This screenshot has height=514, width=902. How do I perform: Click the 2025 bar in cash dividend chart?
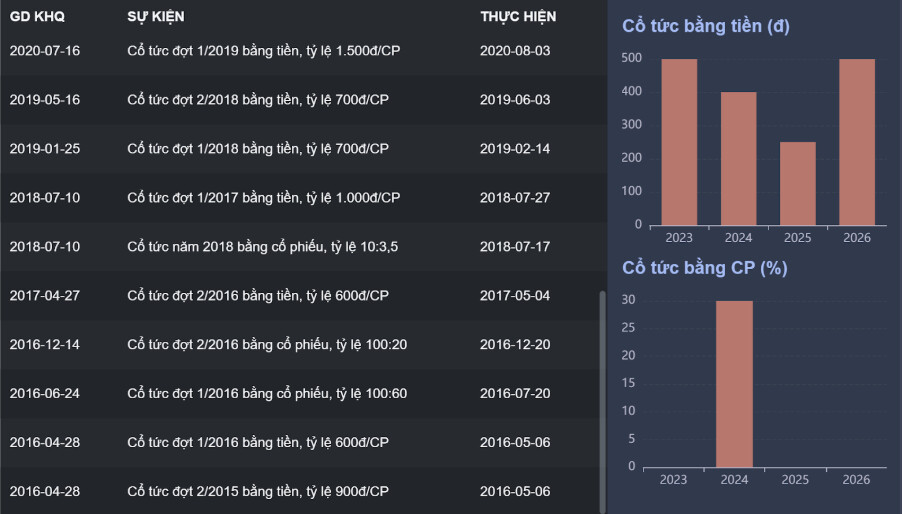[797, 183]
